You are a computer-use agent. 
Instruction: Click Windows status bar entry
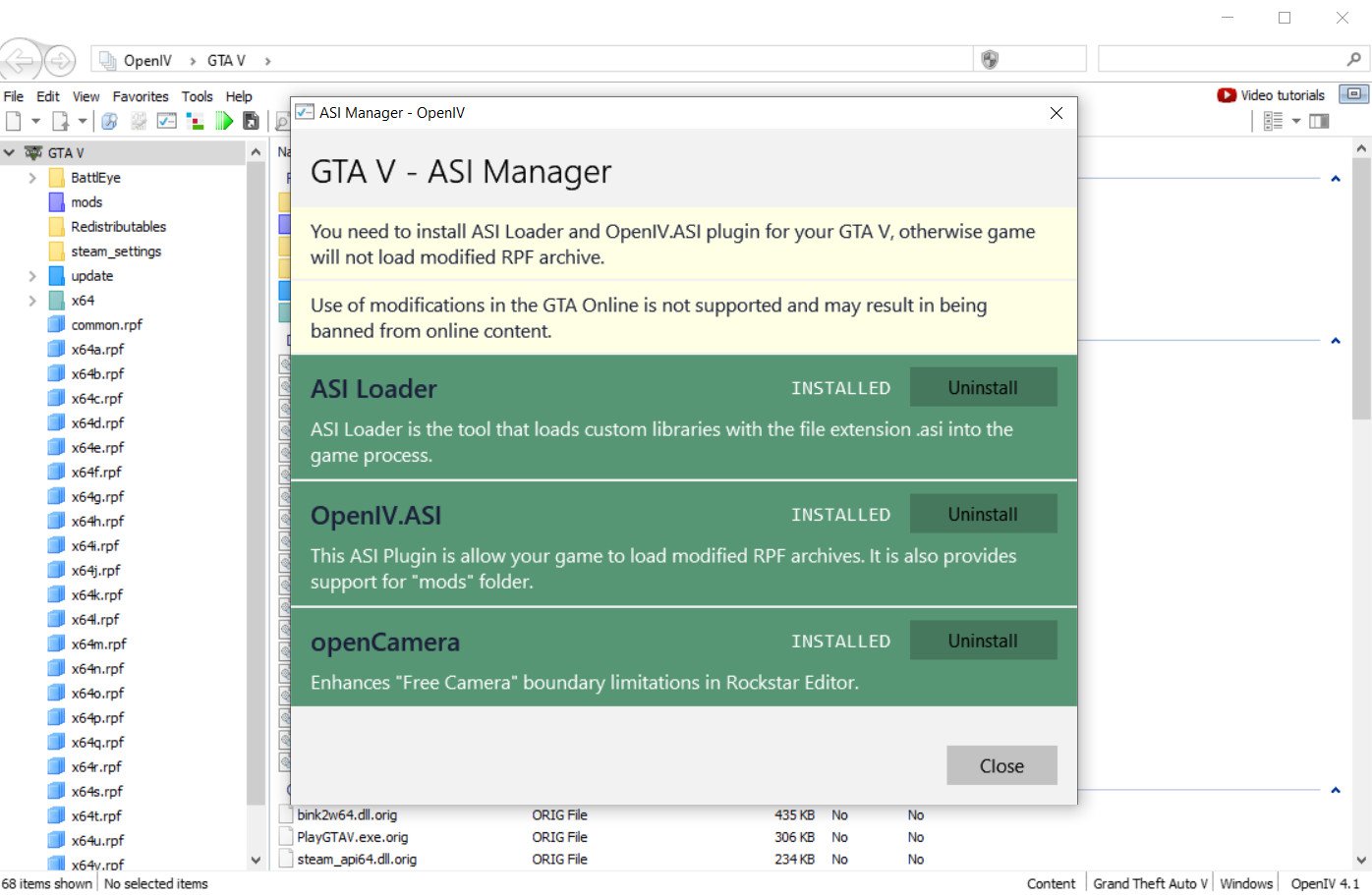tap(1246, 884)
